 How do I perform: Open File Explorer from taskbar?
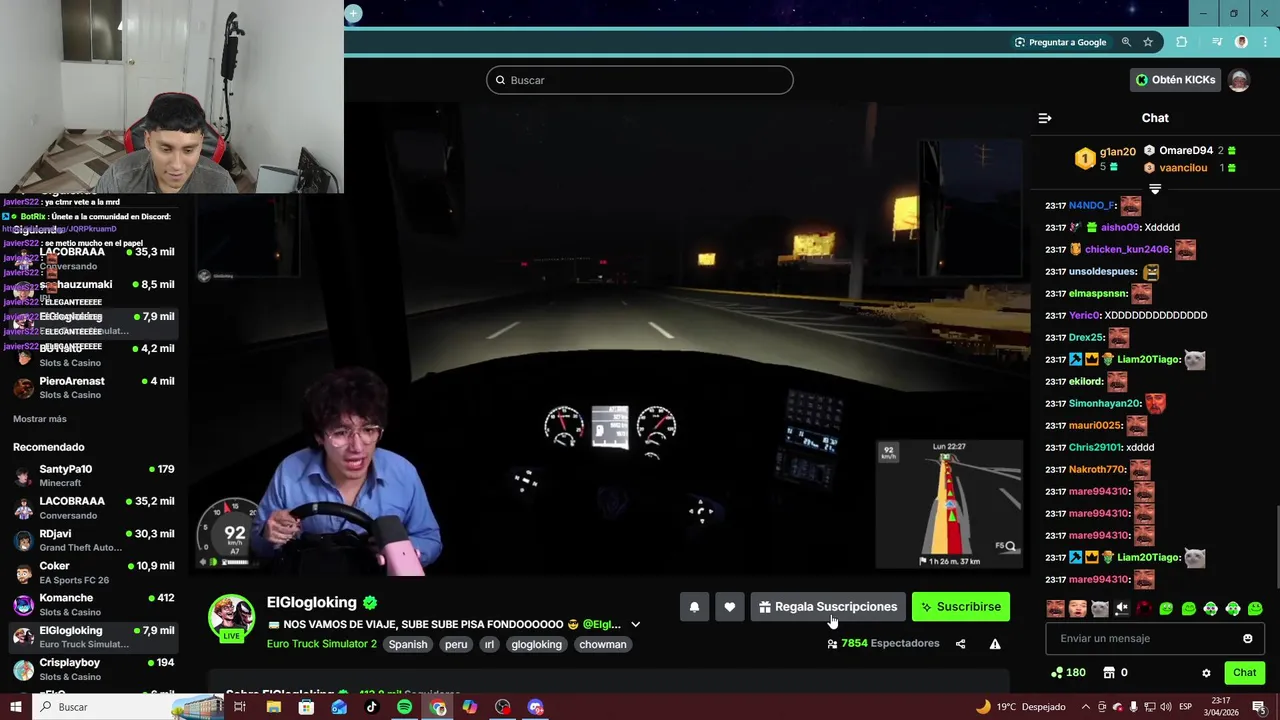[273, 707]
